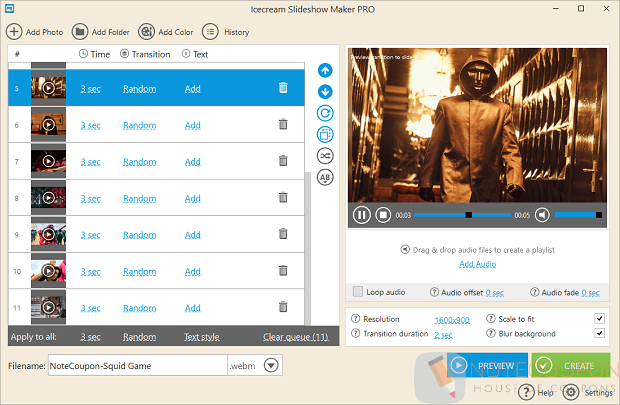Change slide 6 time of 3 sec
620x405 pixels.
91,125
